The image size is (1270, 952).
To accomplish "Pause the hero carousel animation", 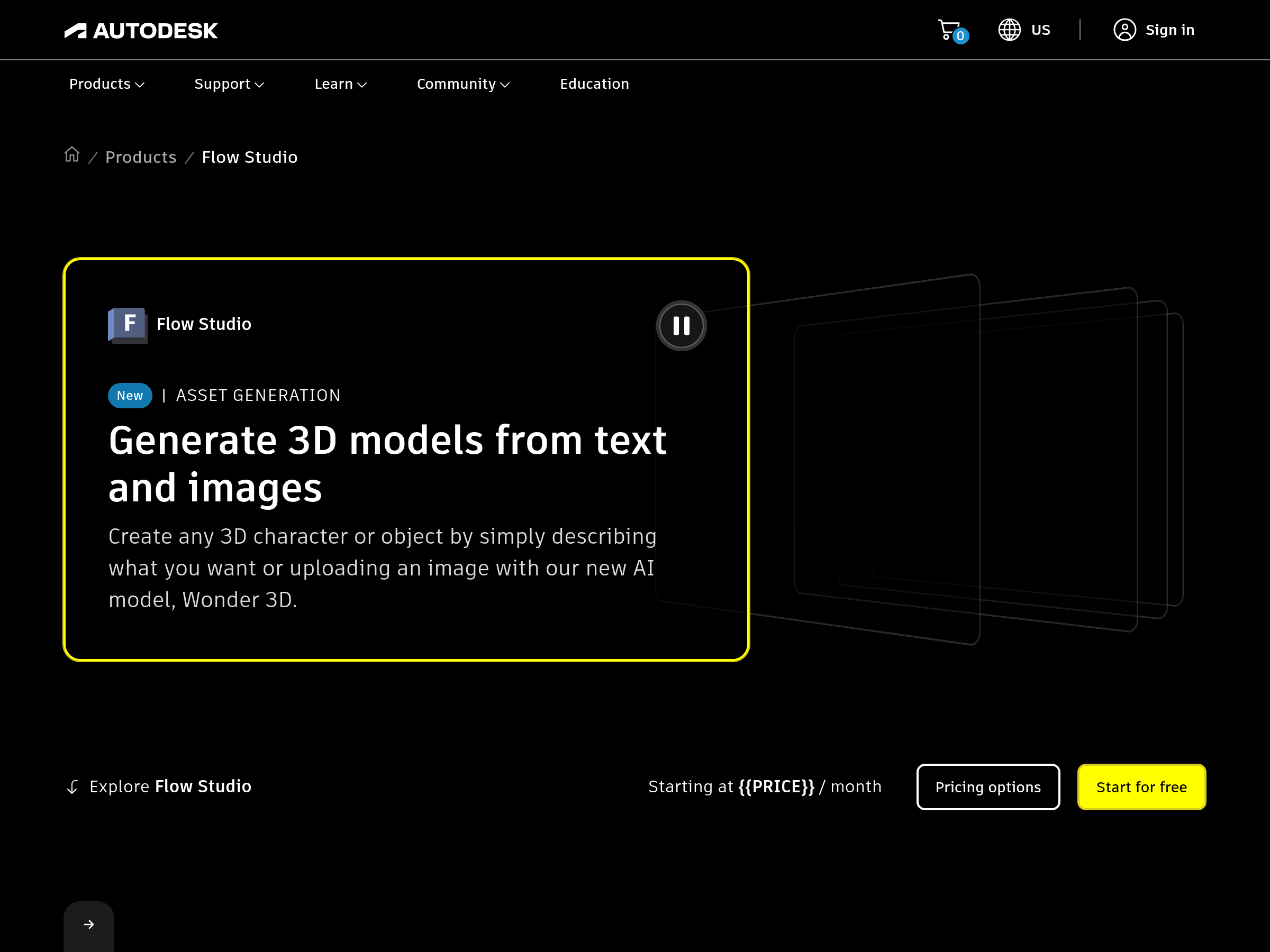I will pos(681,326).
